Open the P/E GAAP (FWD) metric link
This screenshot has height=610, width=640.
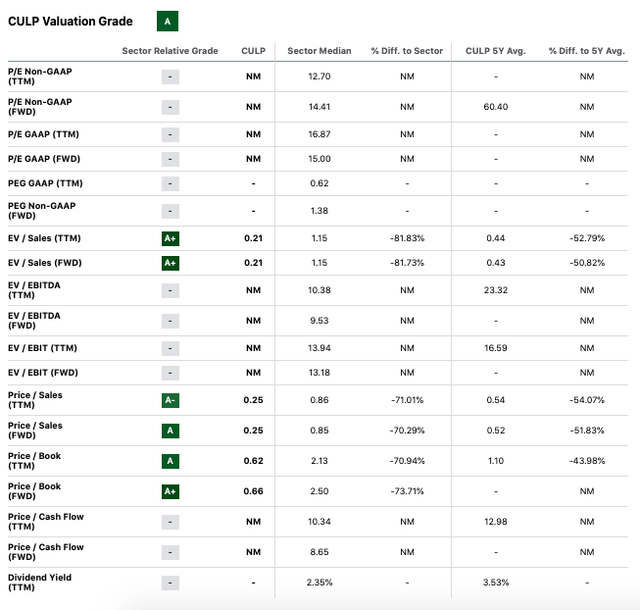[x=44, y=159]
